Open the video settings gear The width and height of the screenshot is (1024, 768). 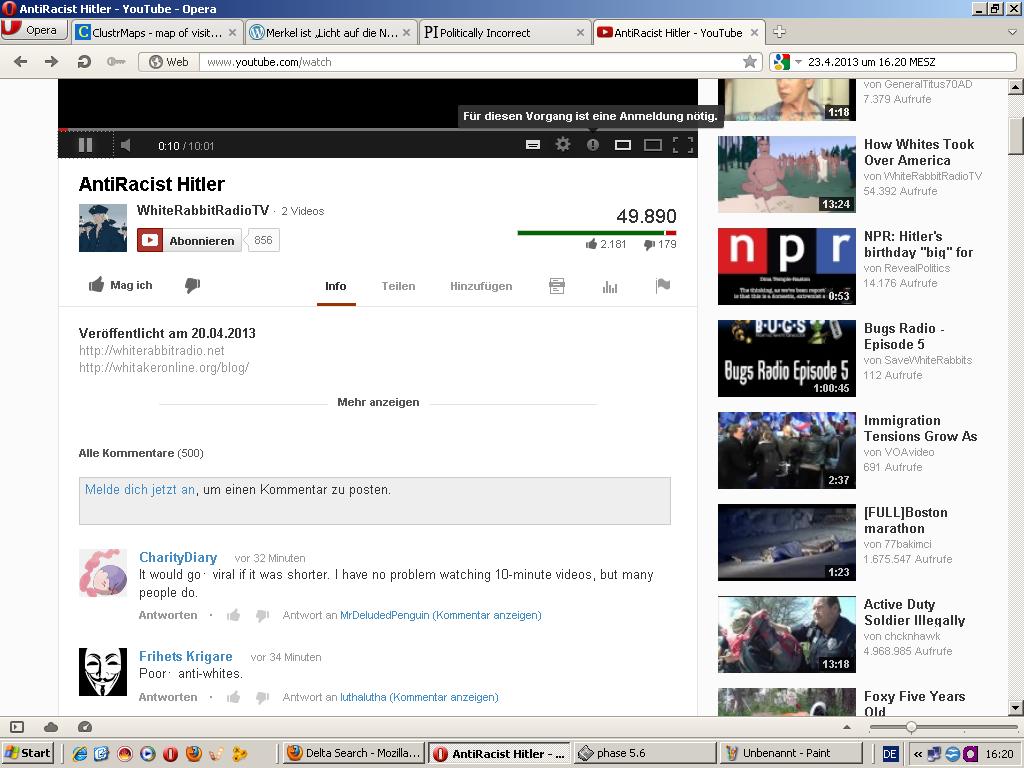coord(562,145)
